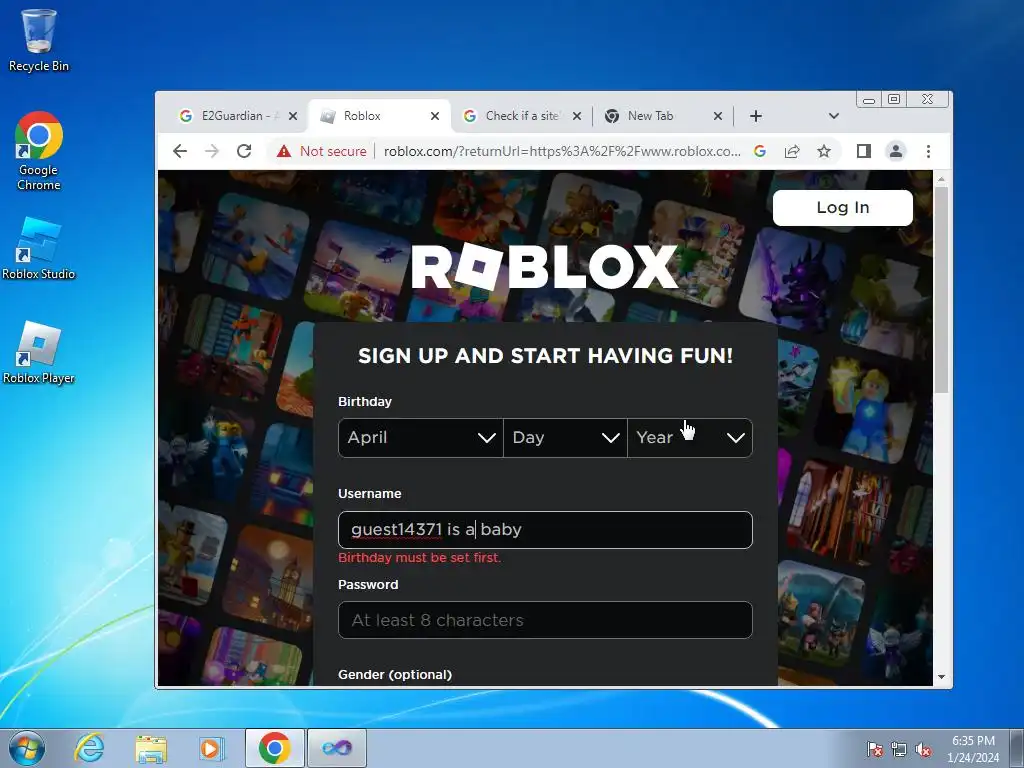
Task: Close the Roblox tab
Action: [x=435, y=116]
